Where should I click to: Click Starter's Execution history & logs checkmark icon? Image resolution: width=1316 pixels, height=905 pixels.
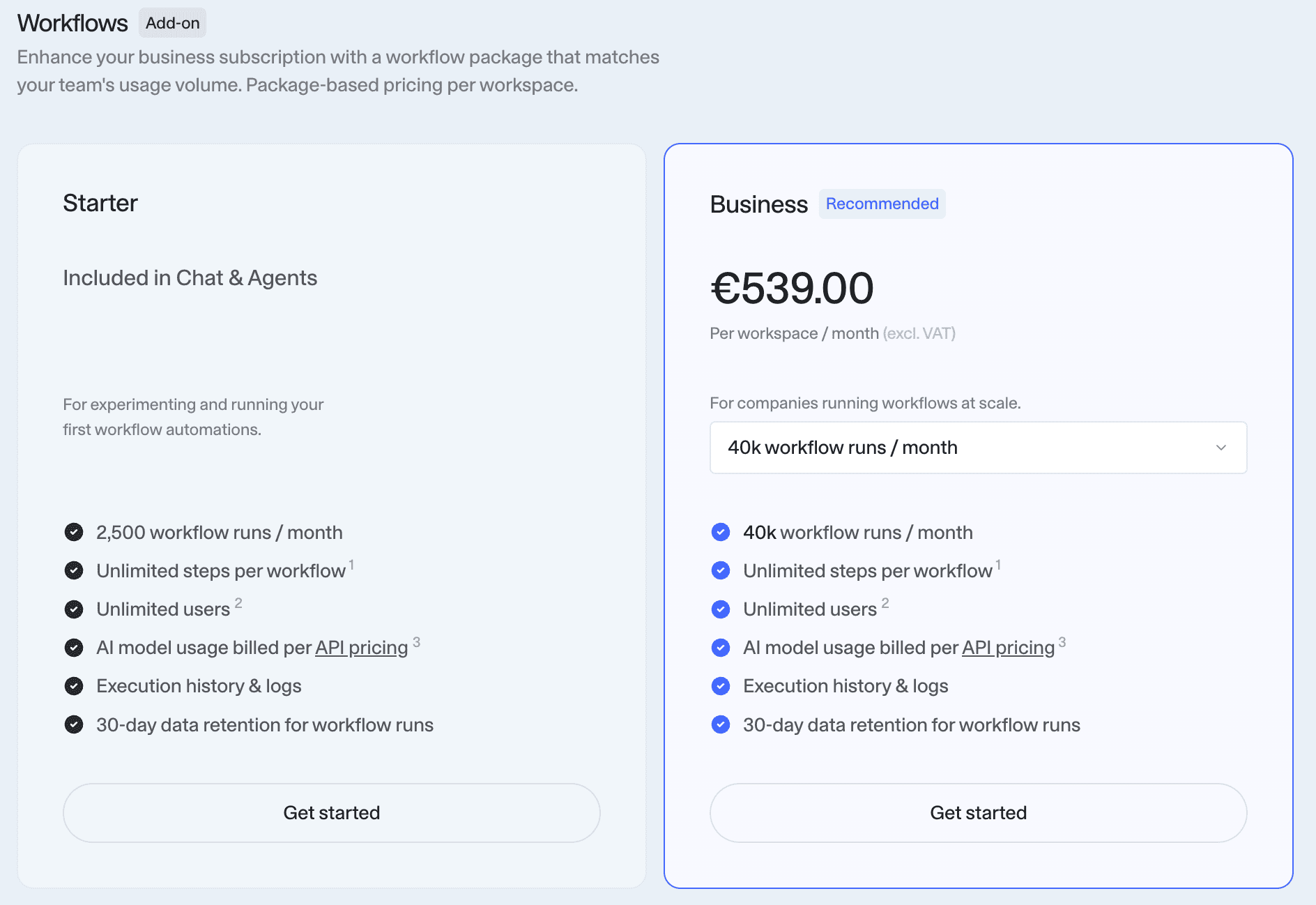point(74,686)
